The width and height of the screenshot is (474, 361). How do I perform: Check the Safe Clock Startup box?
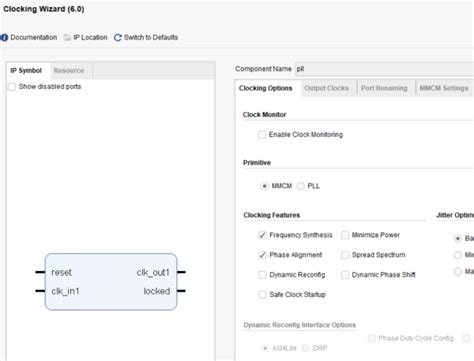[x=262, y=295]
